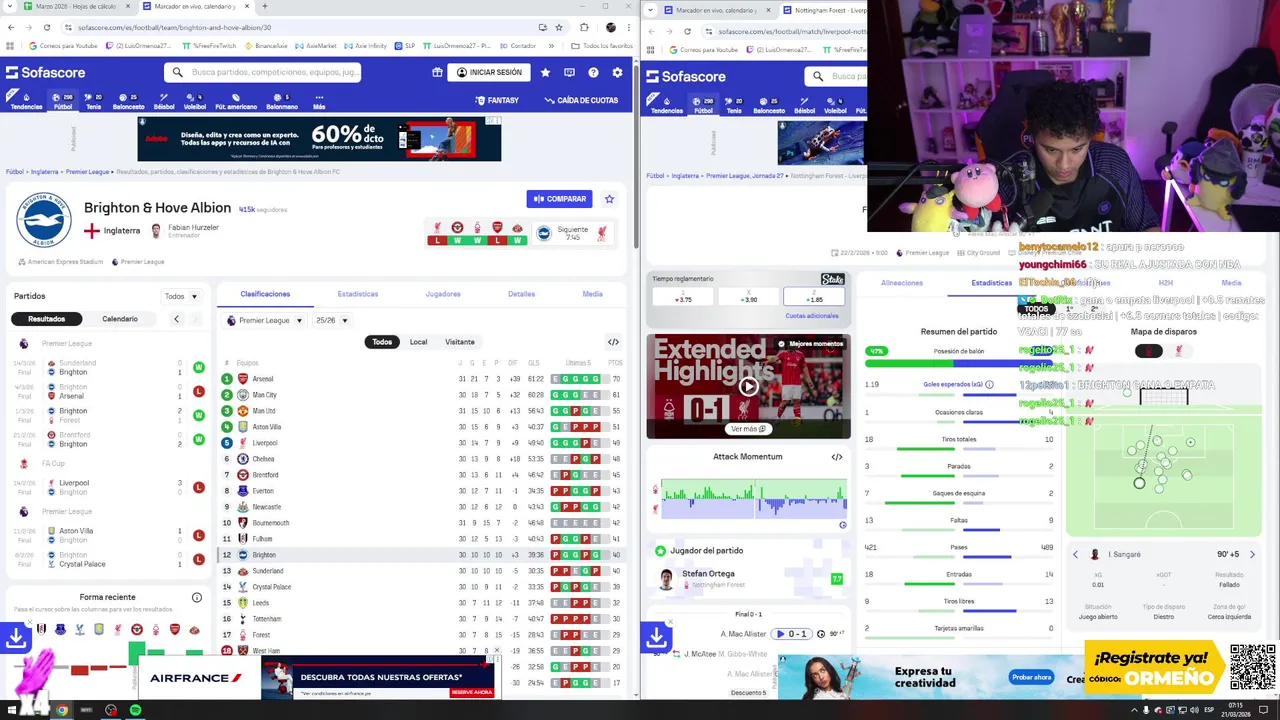Open extensions puzzle icon in left browser
The width and height of the screenshot is (1280, 720).
[x=584, y=27]
